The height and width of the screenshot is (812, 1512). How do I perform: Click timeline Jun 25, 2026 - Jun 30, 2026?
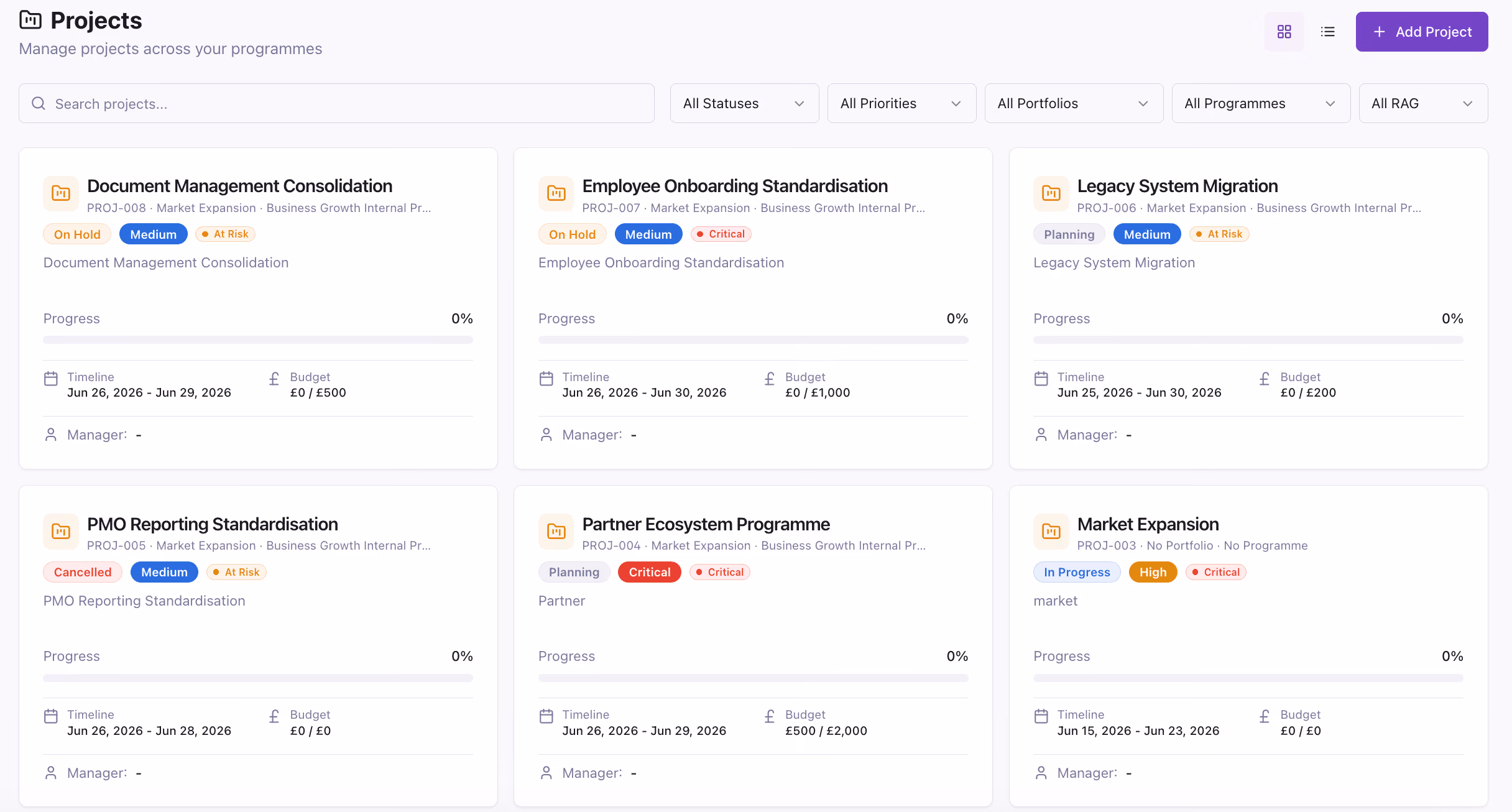pos(1139,392)
